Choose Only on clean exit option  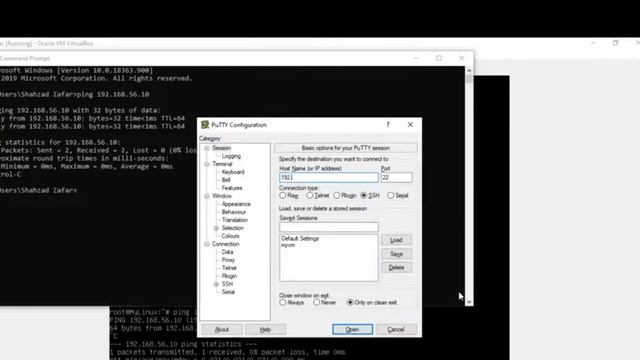[x=350, y=302]
